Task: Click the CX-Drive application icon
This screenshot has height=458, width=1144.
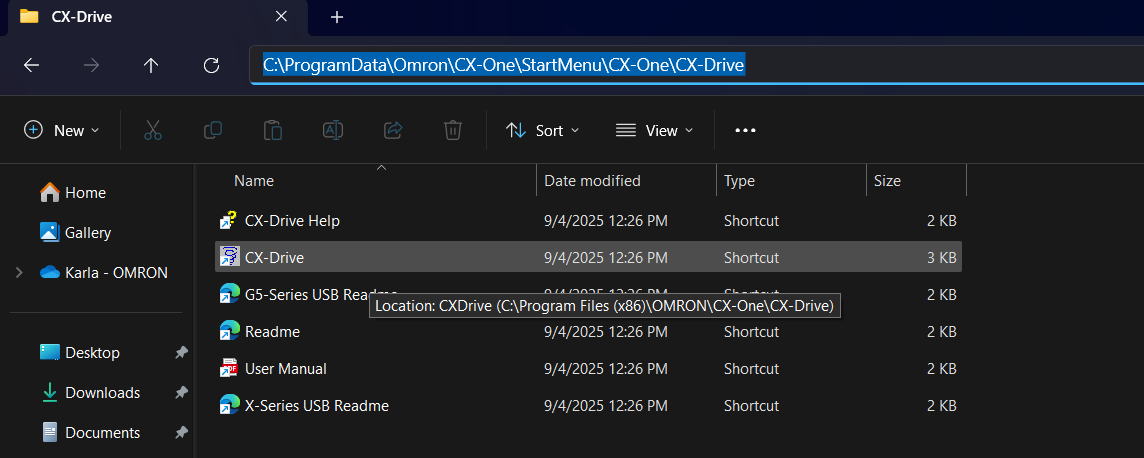Action: click(x=229, y=257)
